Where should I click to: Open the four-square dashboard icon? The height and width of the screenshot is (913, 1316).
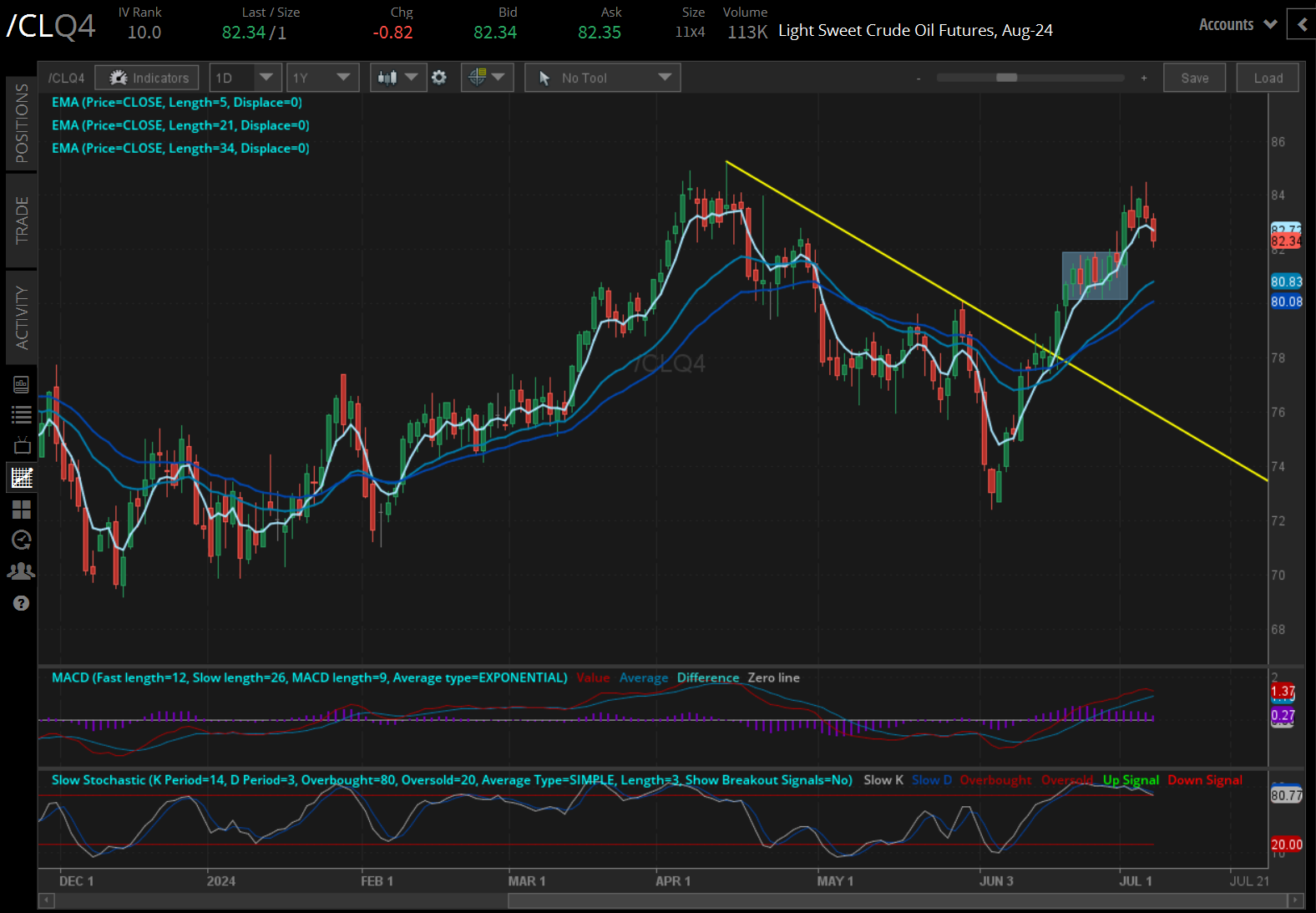pyautogui.click(x=22, y=509)
